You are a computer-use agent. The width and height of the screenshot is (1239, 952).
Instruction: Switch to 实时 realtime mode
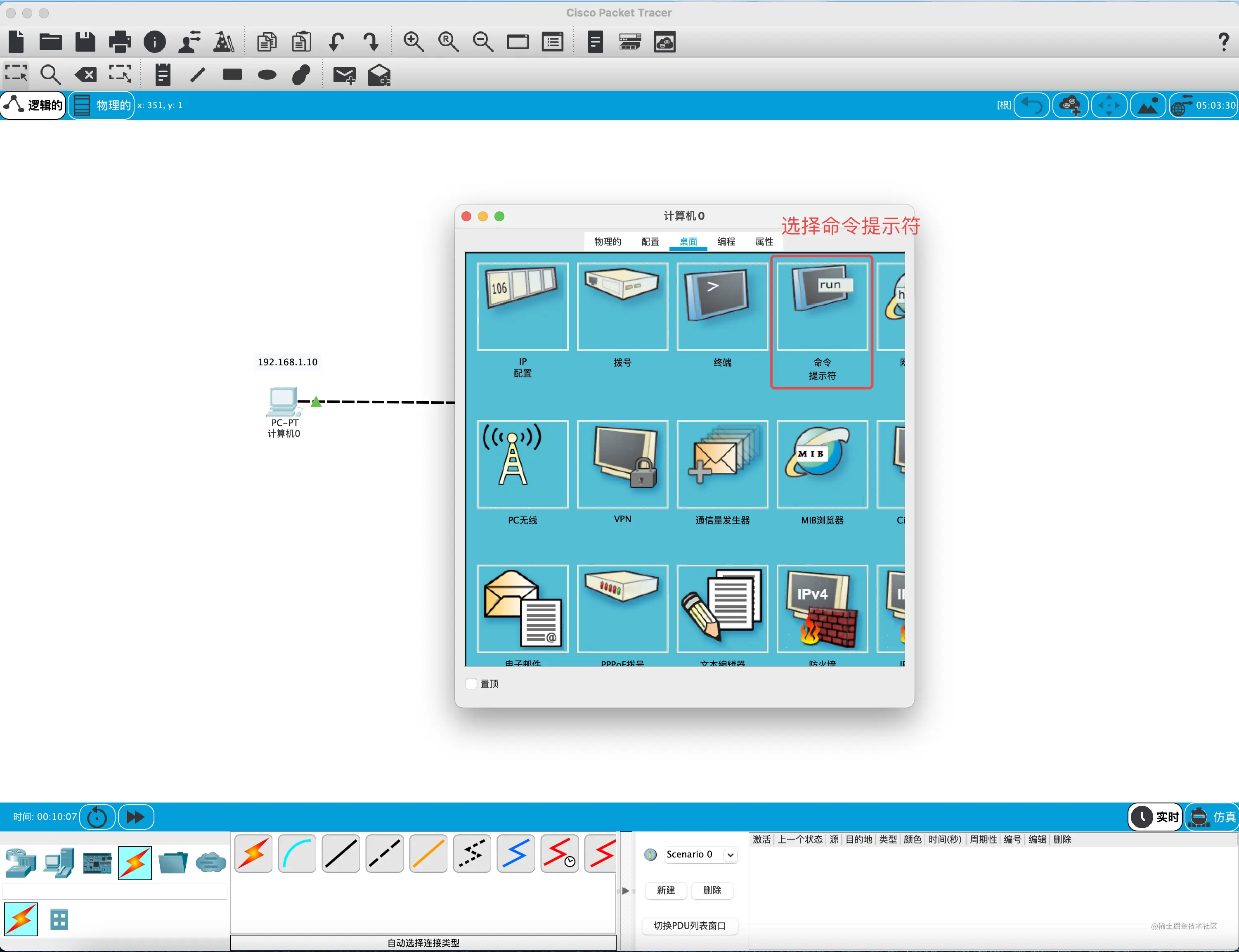point(1155,817)
